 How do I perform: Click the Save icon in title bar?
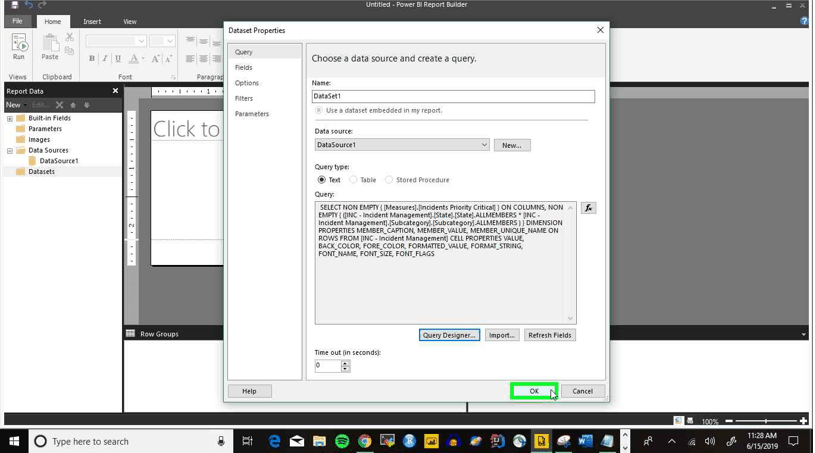coord(14,5)
